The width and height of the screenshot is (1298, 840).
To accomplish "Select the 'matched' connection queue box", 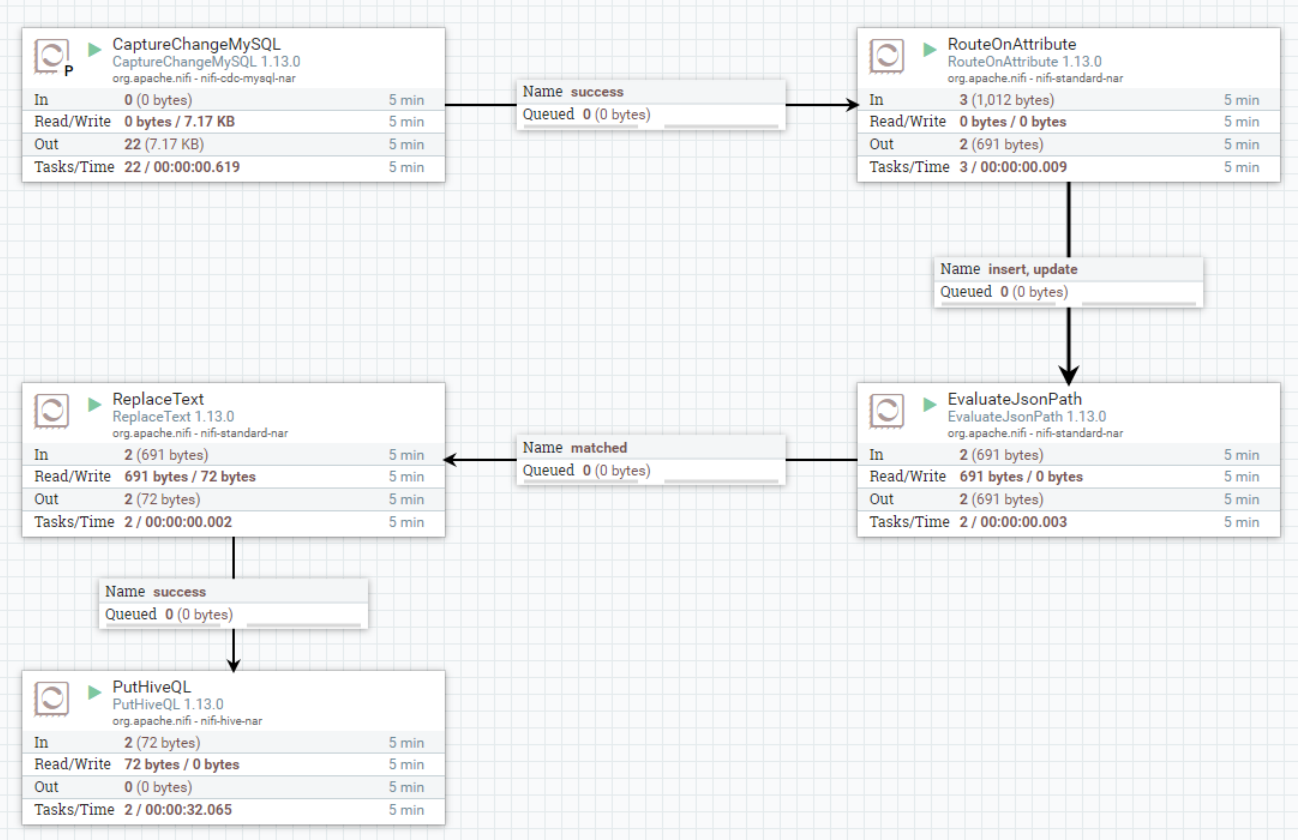I will point(651,459).
